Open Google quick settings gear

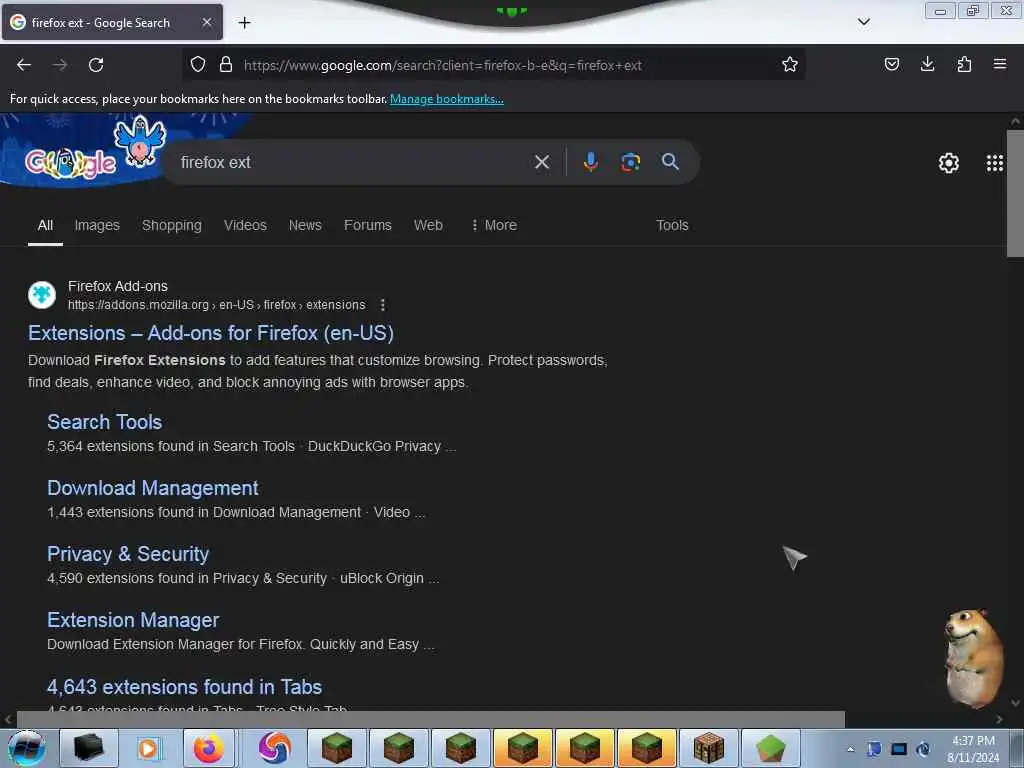tap(948, 163)
